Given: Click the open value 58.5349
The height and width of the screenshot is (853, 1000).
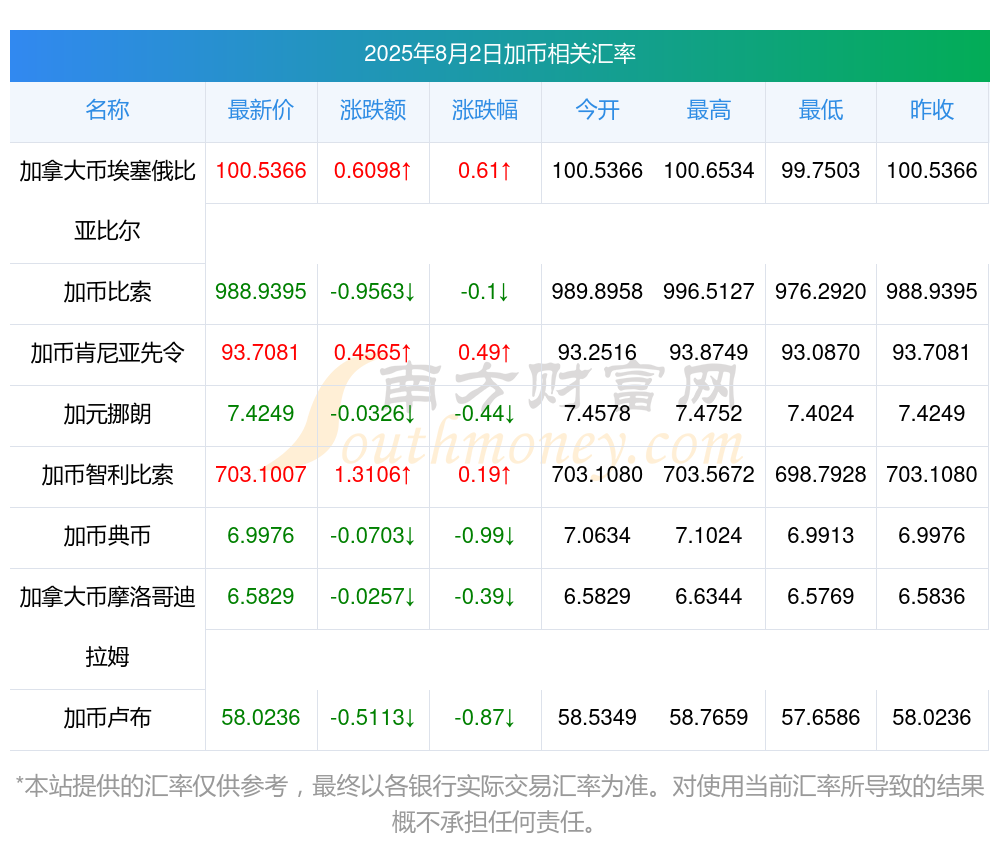Looking at the screenshot, I should tap(597, 718).
